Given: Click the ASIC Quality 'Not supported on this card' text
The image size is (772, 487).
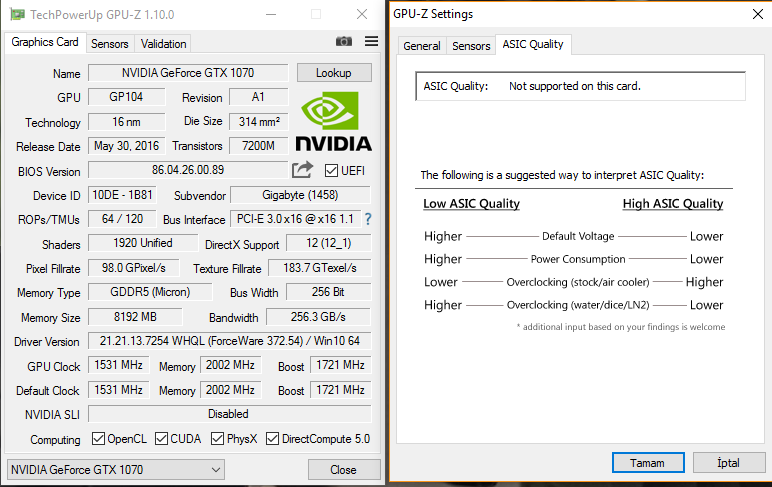Looking at the screenshot, I should (x=575, y=86).
